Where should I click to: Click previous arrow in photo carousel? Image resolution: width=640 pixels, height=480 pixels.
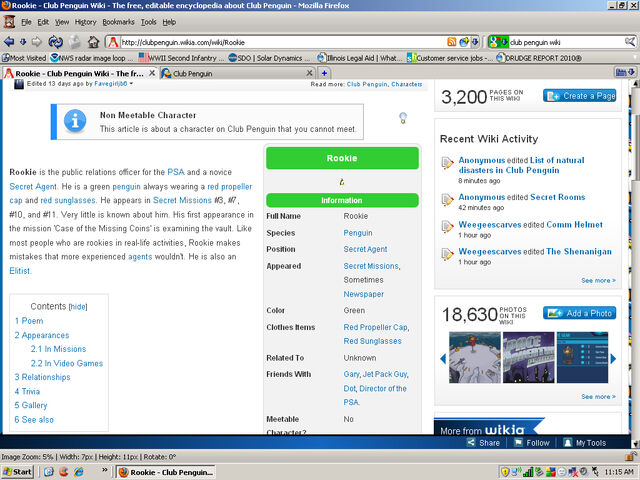pos(443,358)
